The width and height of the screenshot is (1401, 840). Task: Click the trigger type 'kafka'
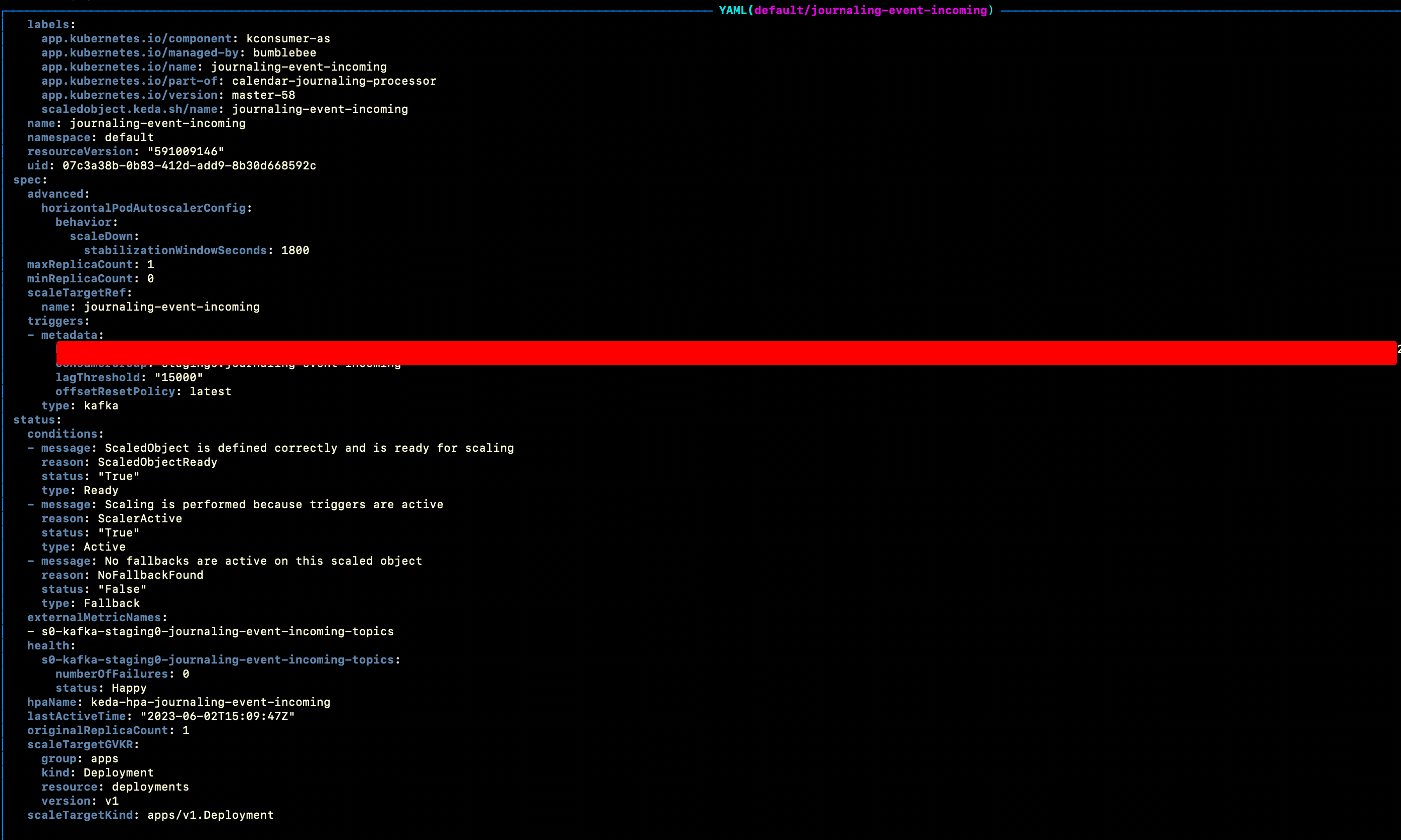101,405
